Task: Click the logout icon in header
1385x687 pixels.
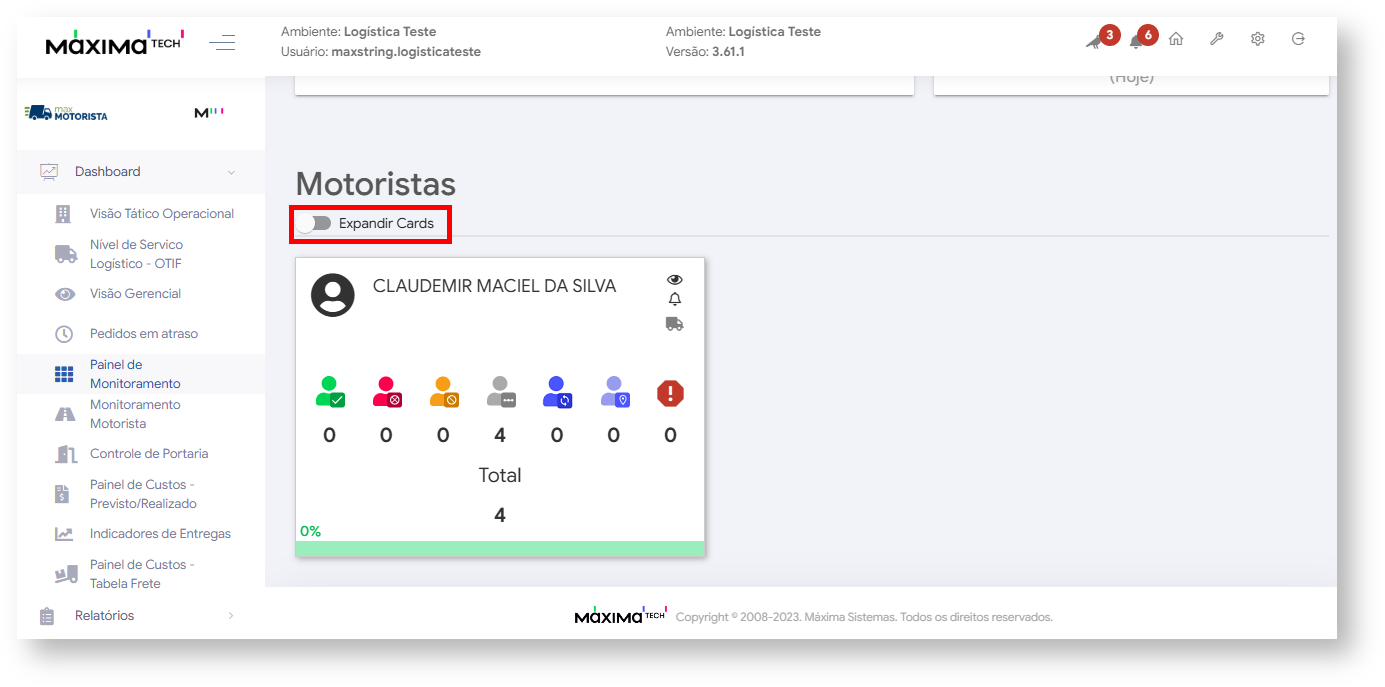Action: (x=1298, y=39)
